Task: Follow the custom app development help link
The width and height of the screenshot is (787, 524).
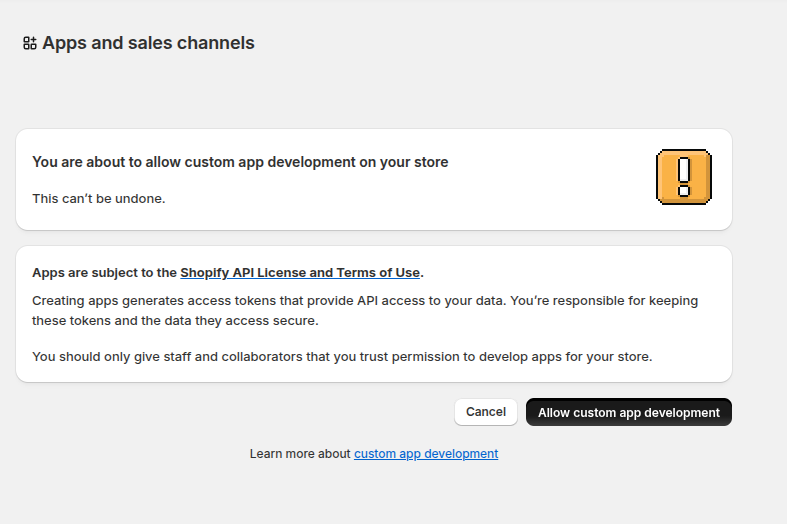Action: click(x=425, y=453)
